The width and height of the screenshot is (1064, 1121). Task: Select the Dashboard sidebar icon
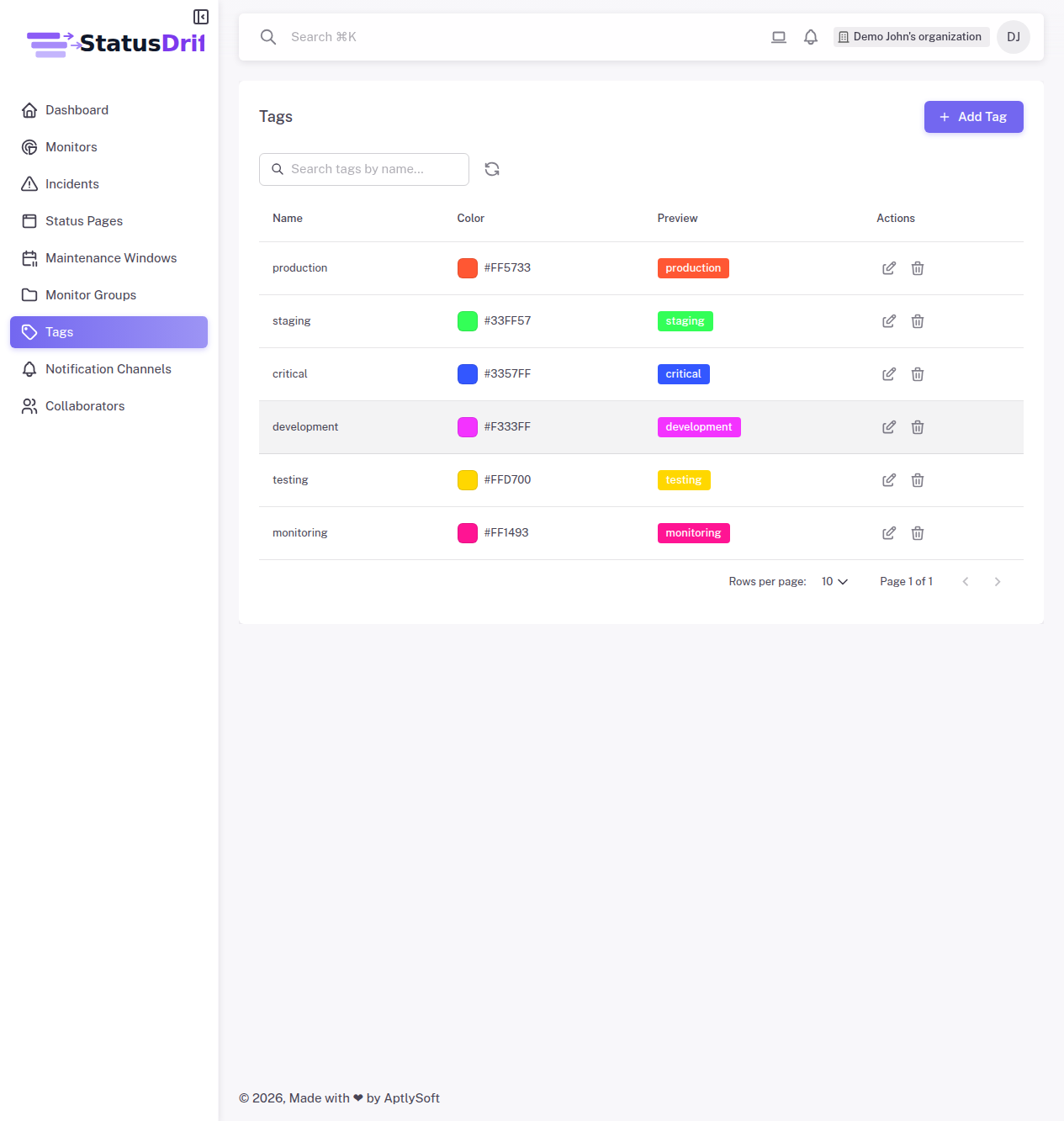pos(29,109)
